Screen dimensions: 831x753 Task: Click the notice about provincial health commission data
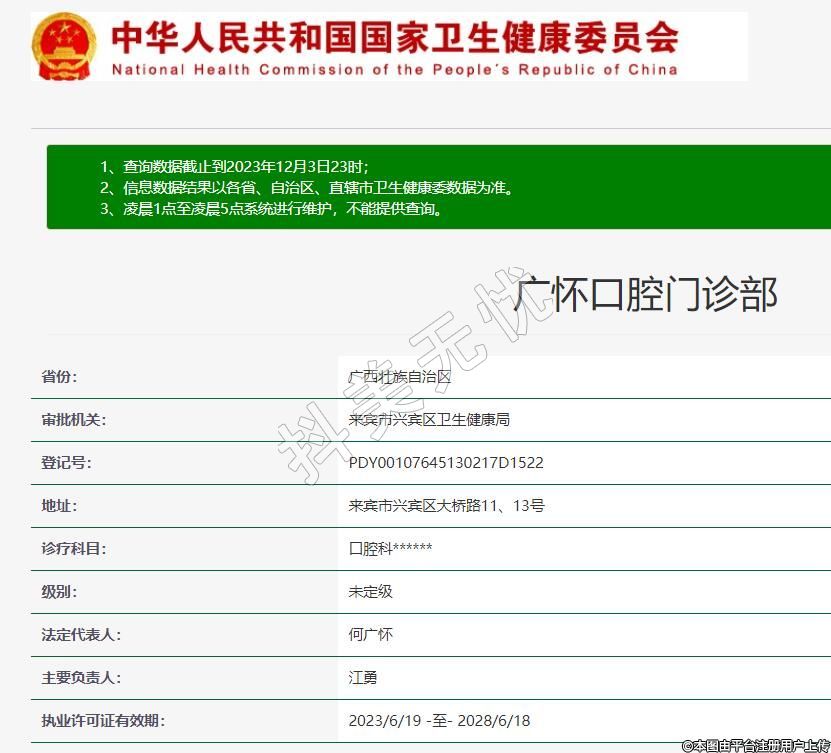coord(306,187)
